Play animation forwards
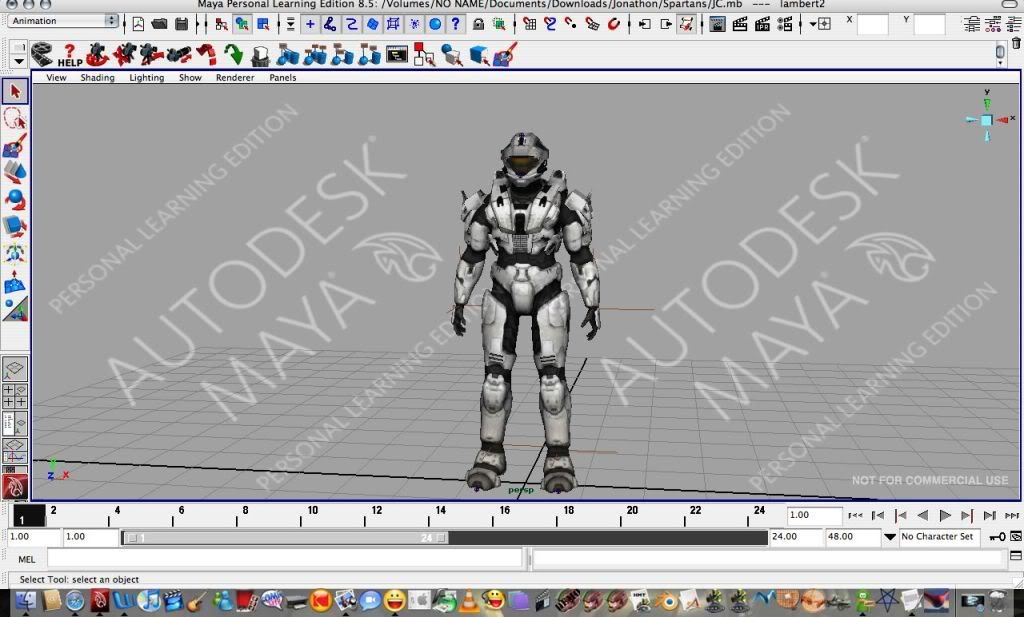The height and width of the screenshot is (617, 1024). [945, 516]
